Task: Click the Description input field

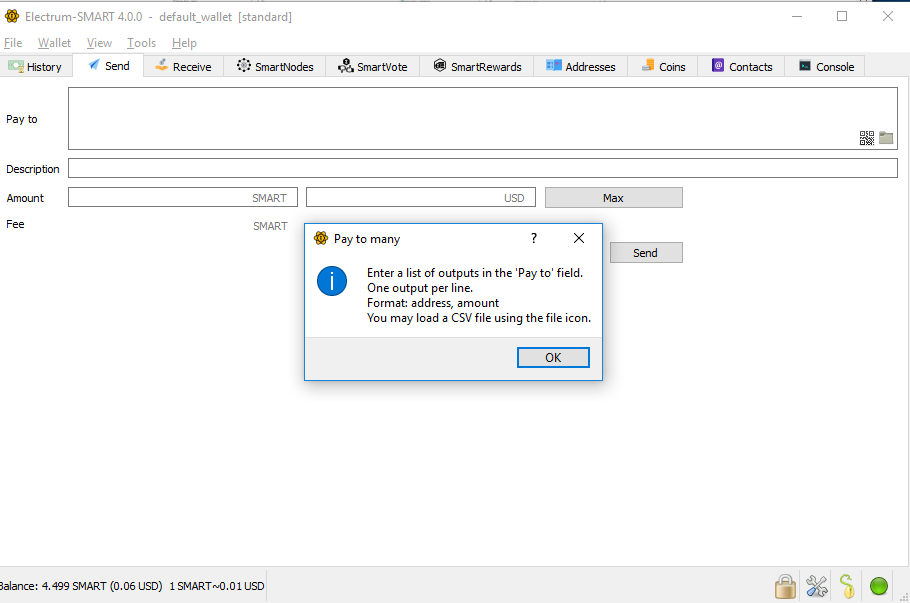Action: (x=483, y=168)
